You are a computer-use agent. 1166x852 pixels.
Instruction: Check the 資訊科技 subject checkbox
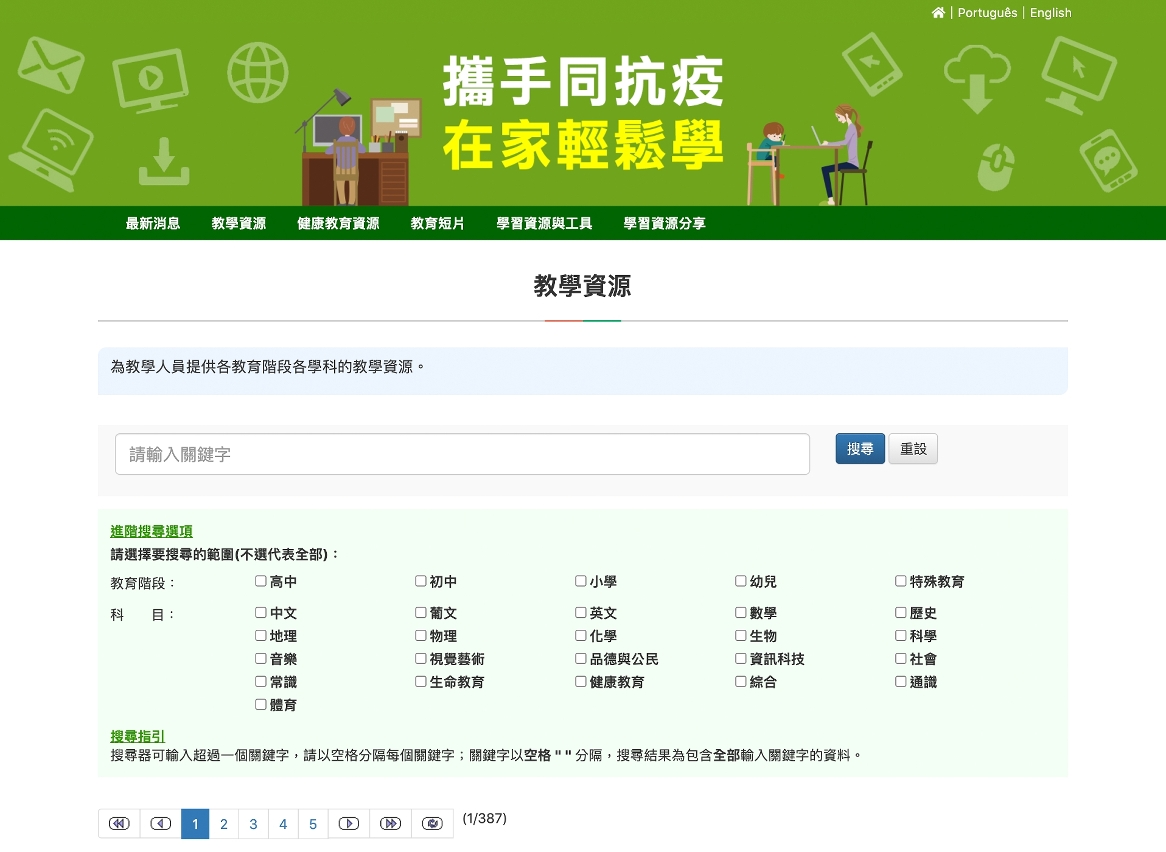(741, 659)
